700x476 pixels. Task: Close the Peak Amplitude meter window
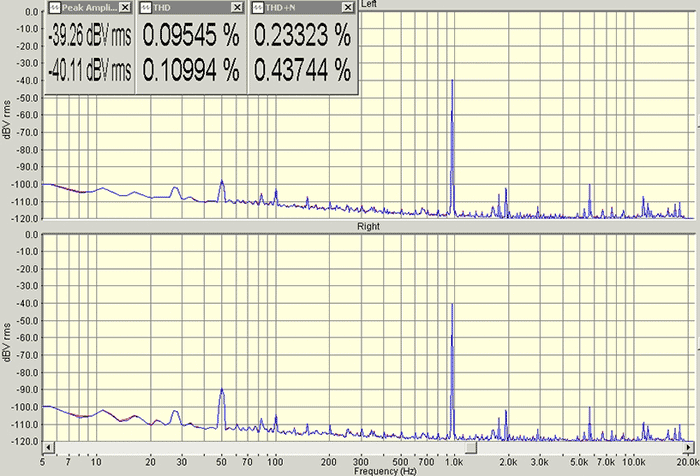tap(125, 7)
